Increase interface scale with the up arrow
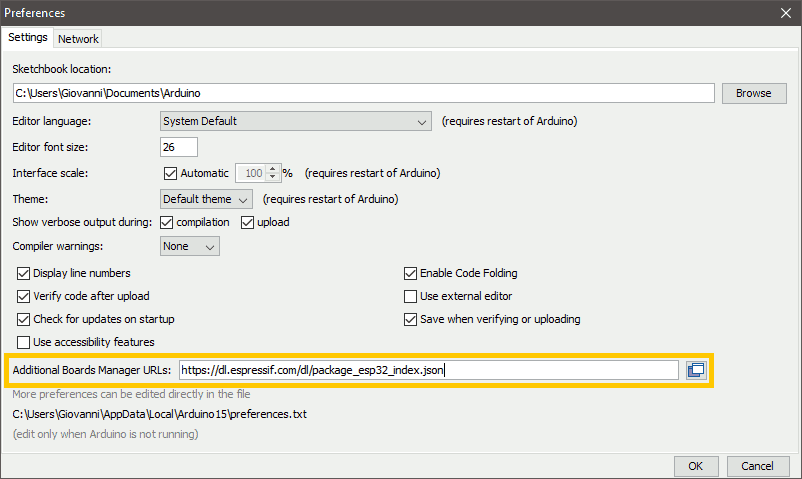The image size is (802, 479). 273,168
